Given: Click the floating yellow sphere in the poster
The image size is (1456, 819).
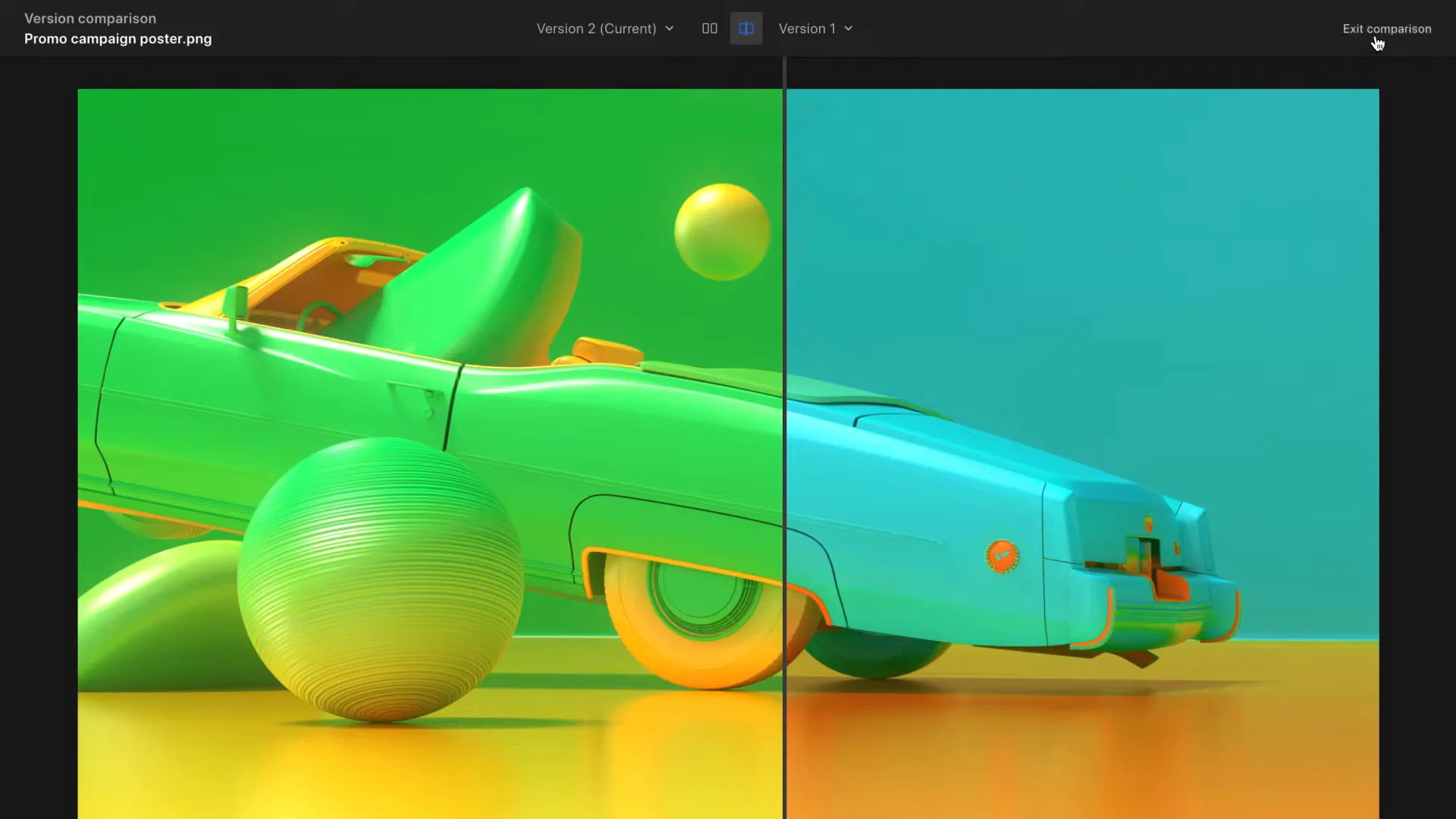Looking at the screenshot, I should click(721, 232).
